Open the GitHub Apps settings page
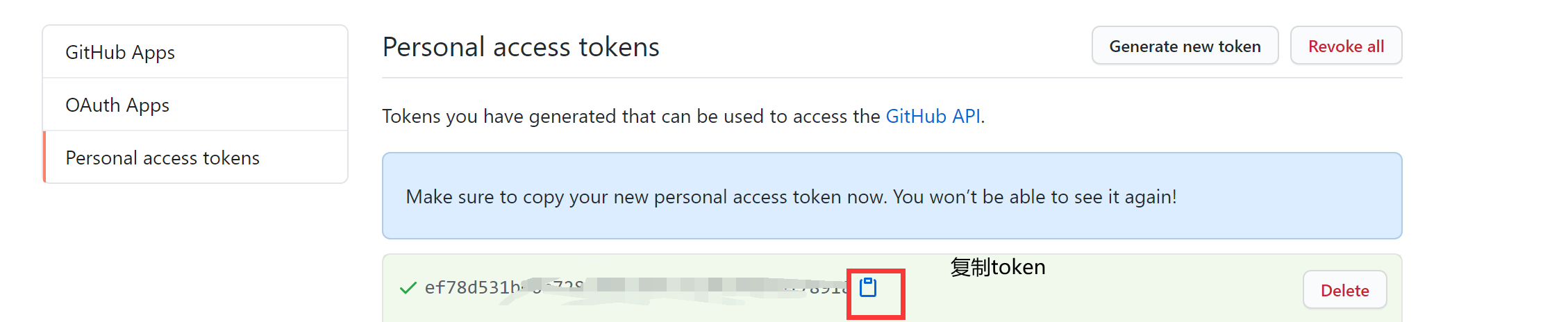1568x322 pixels. click(x=120, y=53)
